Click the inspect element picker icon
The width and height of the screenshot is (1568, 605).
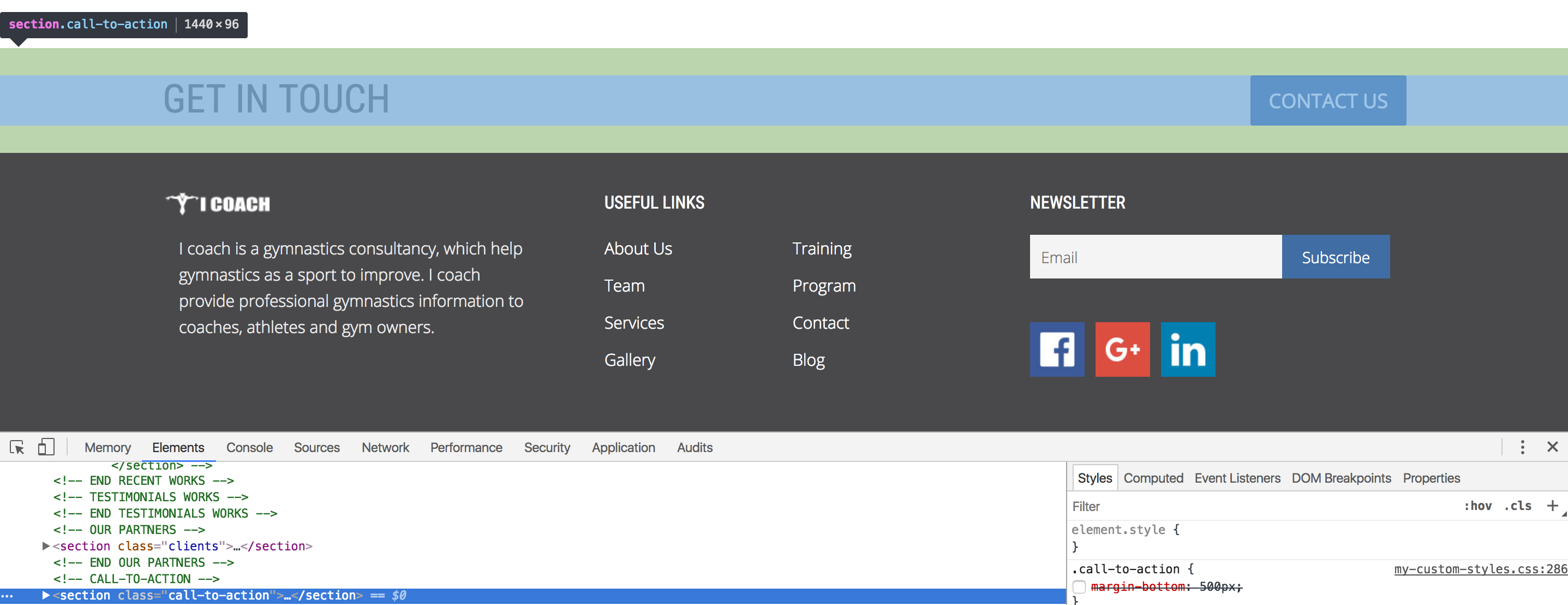(x=17, y=447)
